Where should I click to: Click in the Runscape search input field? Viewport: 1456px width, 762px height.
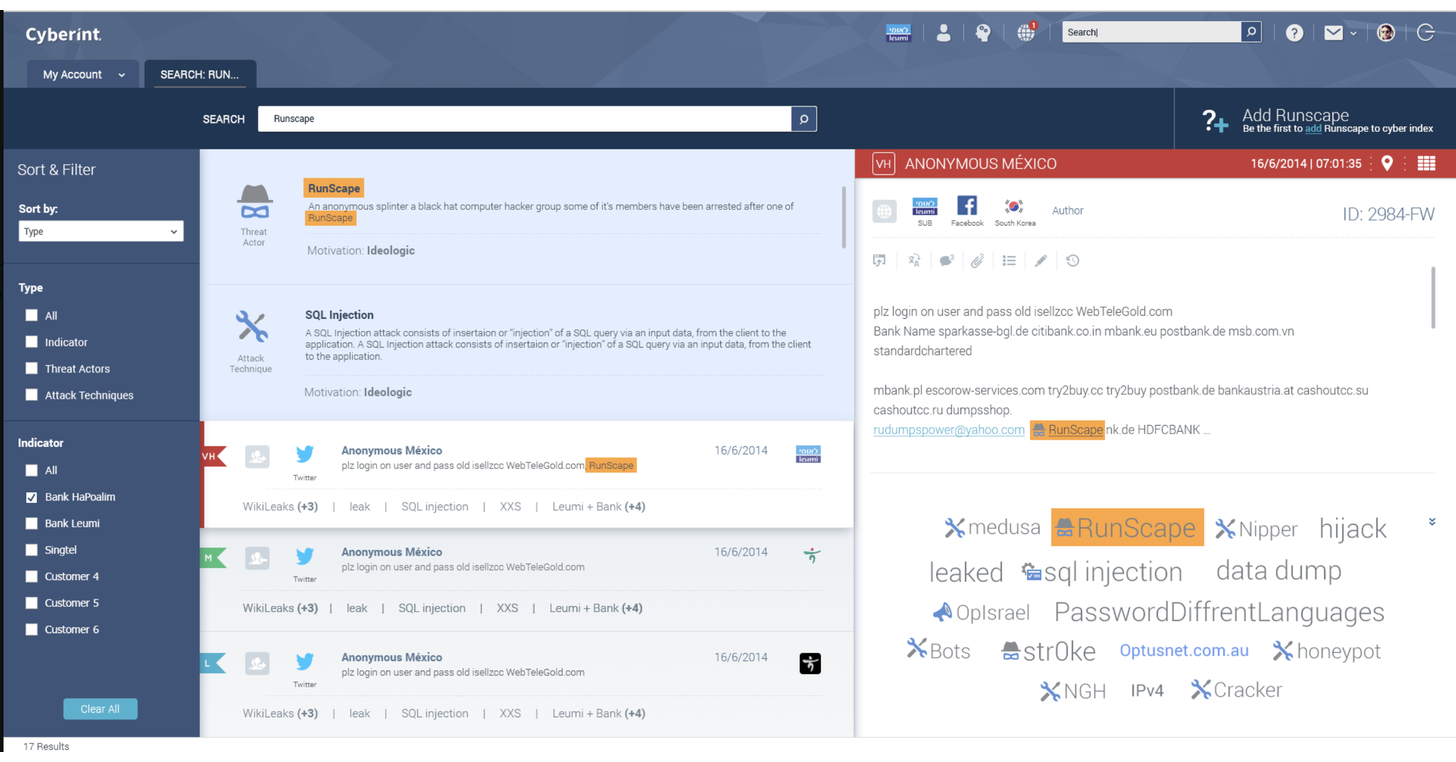pyautogui.click(x=525, y=119)
